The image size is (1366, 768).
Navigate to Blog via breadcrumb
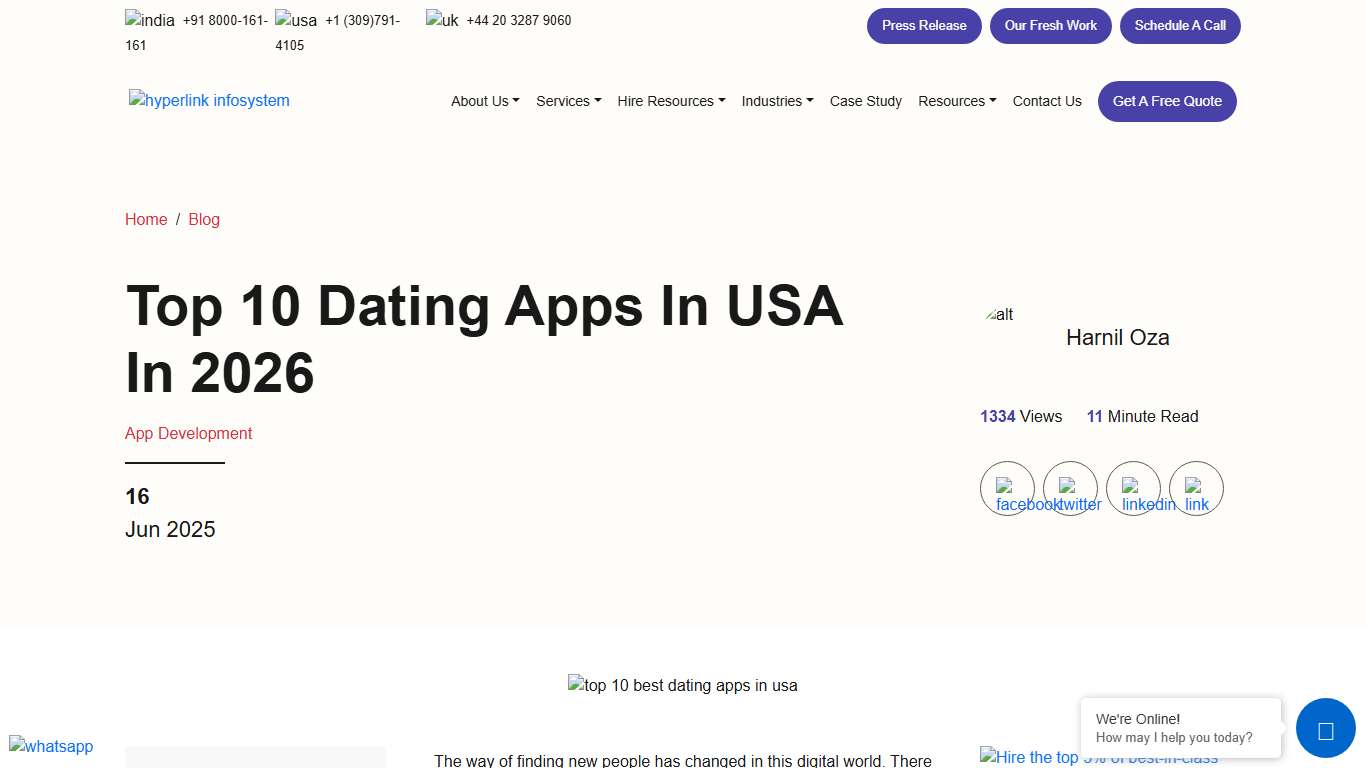click(204, 219)
